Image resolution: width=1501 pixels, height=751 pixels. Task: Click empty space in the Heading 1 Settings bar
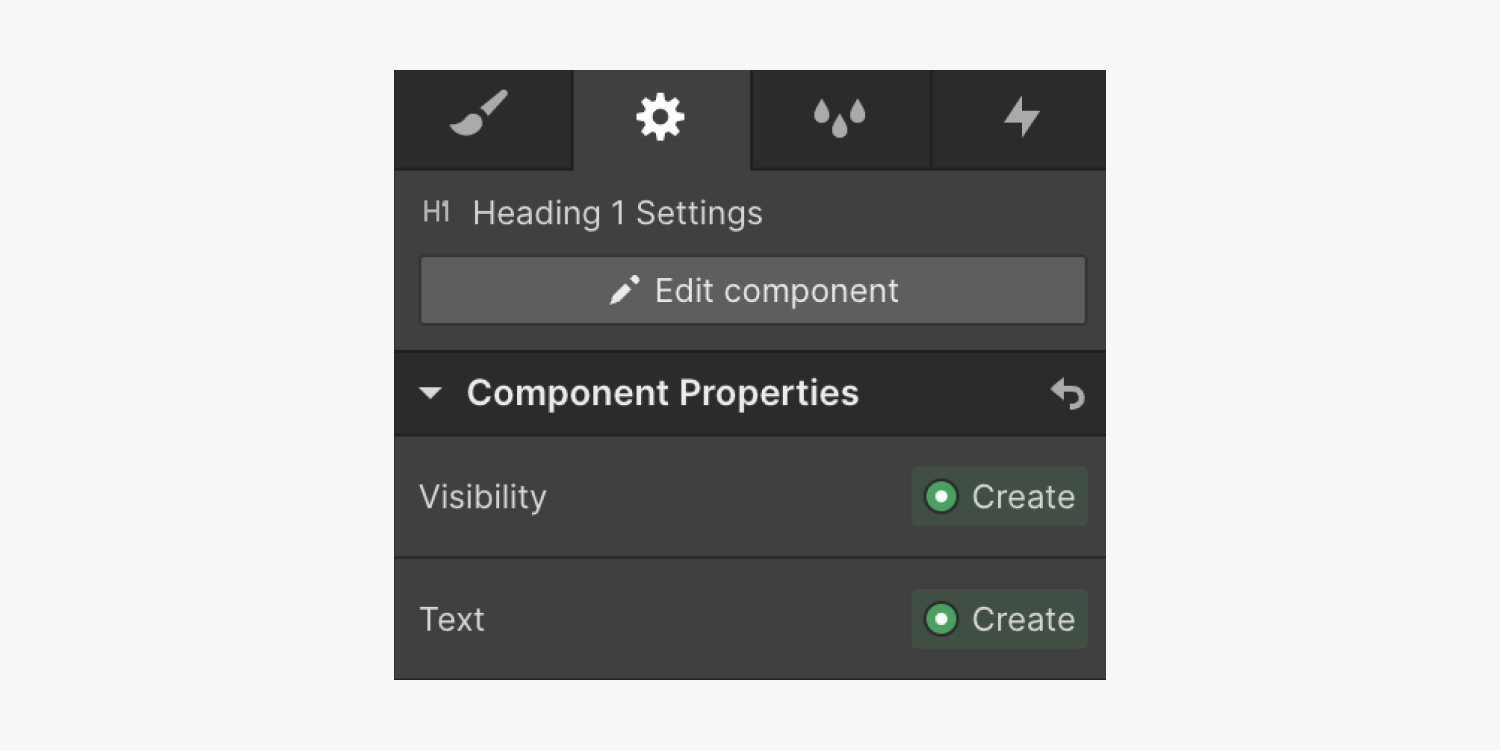930,213
